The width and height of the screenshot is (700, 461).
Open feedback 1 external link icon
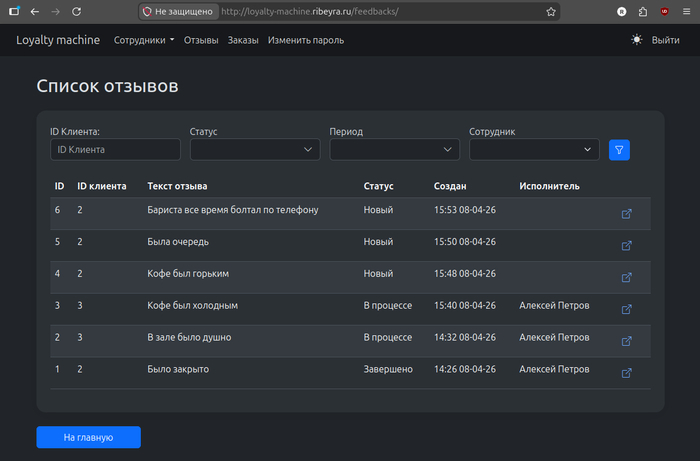pos(627,373)
